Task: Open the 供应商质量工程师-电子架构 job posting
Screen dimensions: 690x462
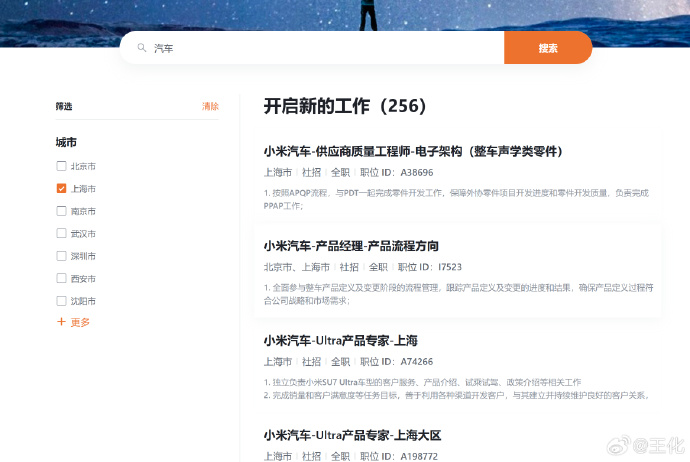Action: tap(413, 151)
